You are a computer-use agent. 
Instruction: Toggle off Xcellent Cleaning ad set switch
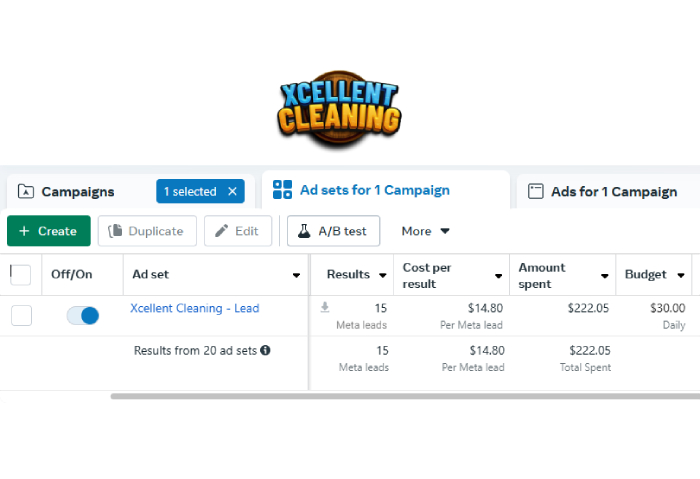point(83,316)
